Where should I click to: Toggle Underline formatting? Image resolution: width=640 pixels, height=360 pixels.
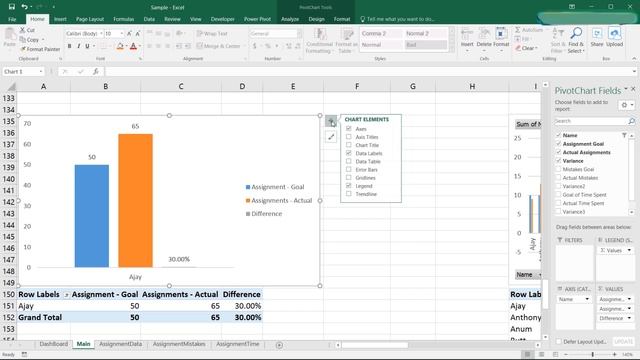pyautogui.click(x=87, y=46)
